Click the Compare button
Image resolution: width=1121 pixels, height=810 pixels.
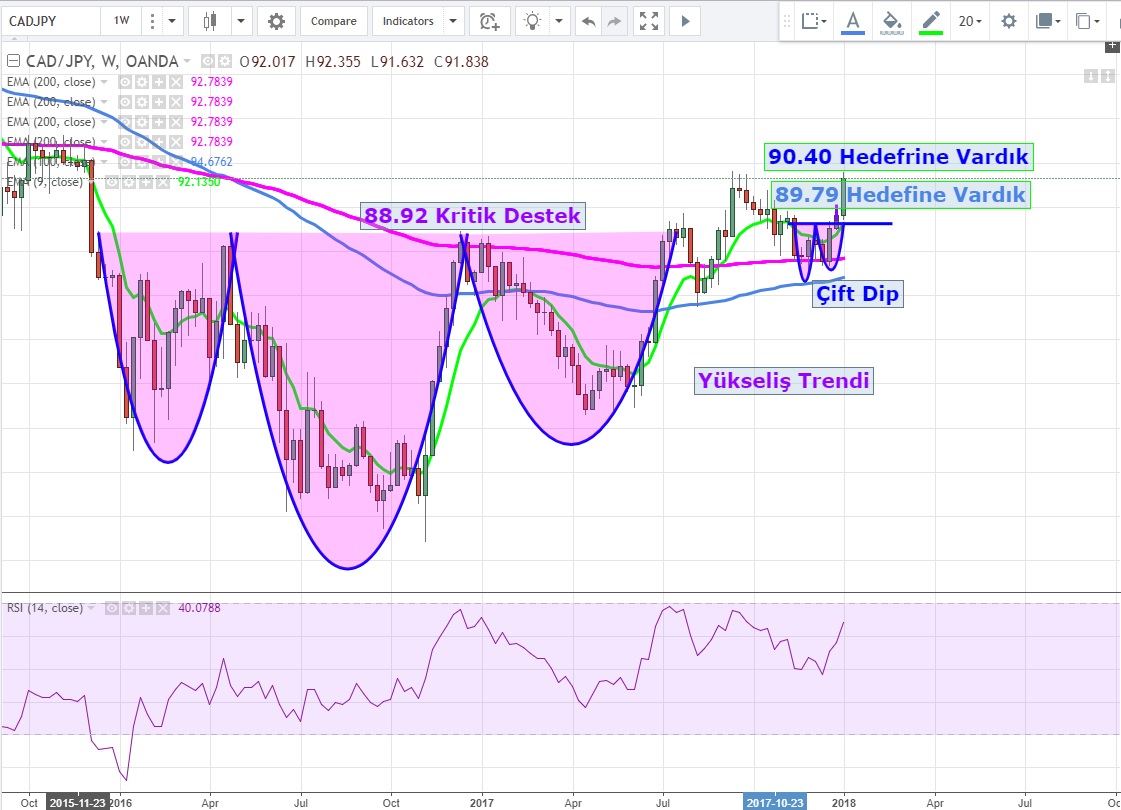point(333,21)
